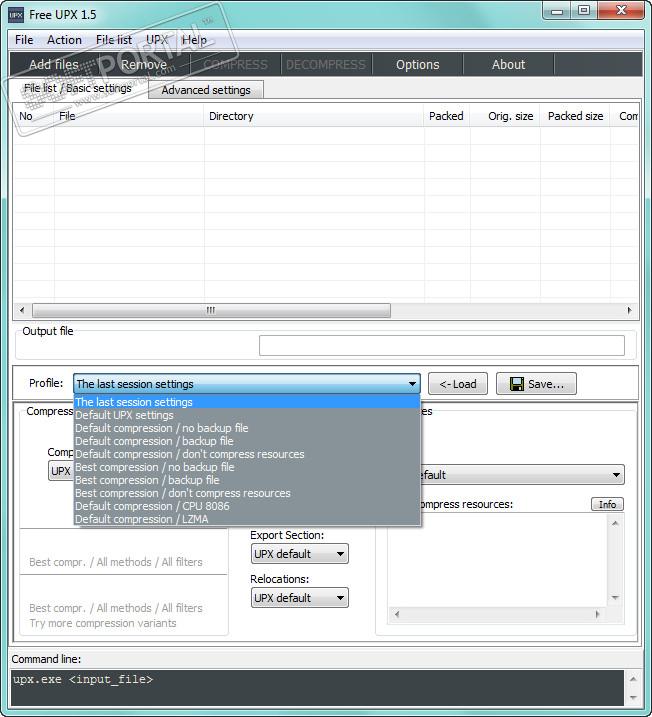Close the Free UPX window
This screenshot has width=652, height=717.
(621, 11)
